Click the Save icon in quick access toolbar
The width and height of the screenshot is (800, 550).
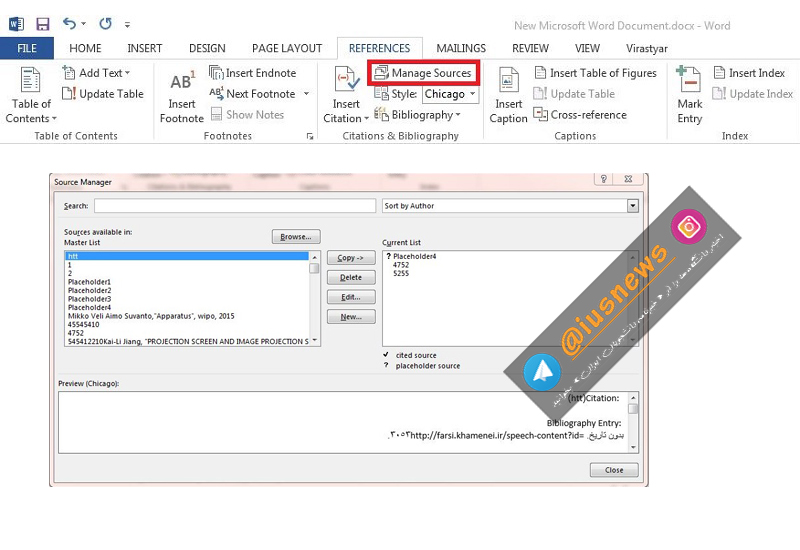click(x=42, y=23)
